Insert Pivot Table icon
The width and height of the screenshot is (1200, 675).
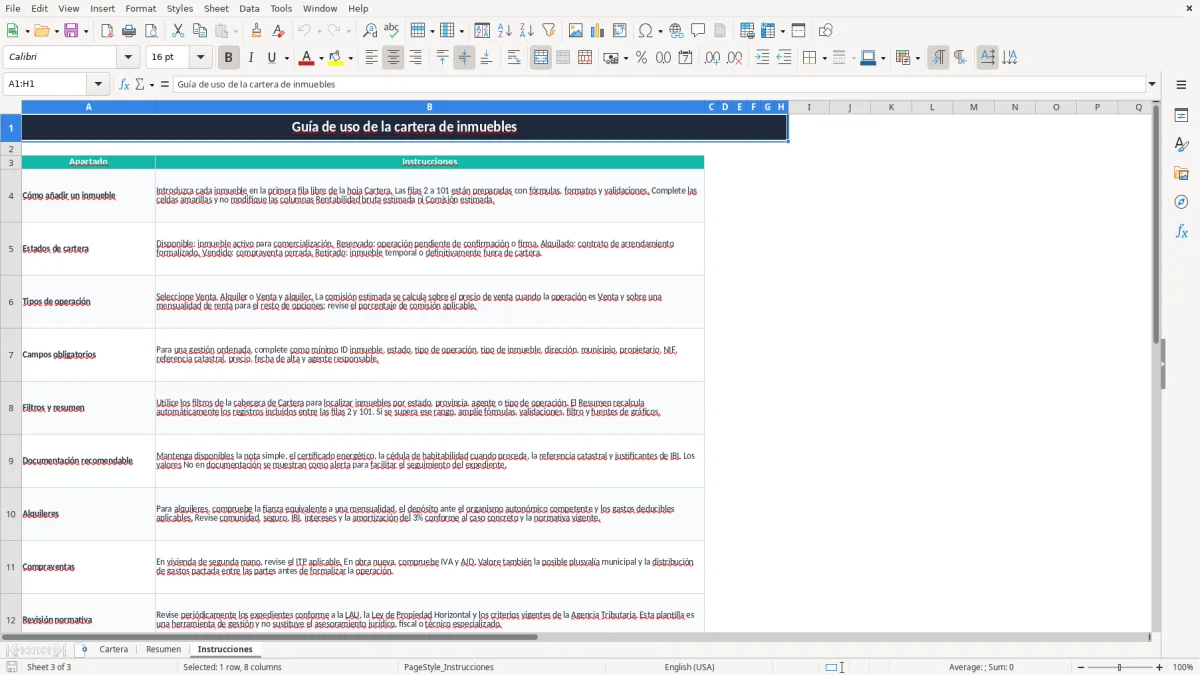pyautogui.click(x=620, y=31)
